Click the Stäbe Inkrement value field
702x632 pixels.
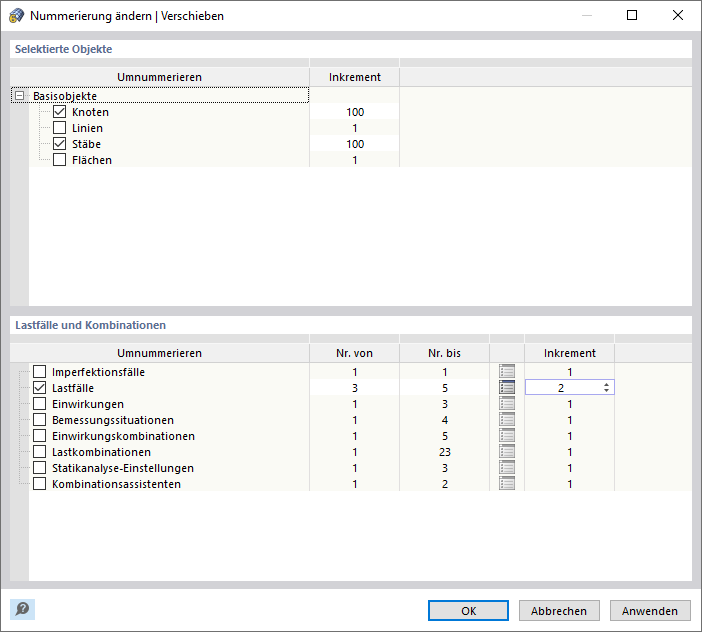pyautogui.click(x=355, y=144)
